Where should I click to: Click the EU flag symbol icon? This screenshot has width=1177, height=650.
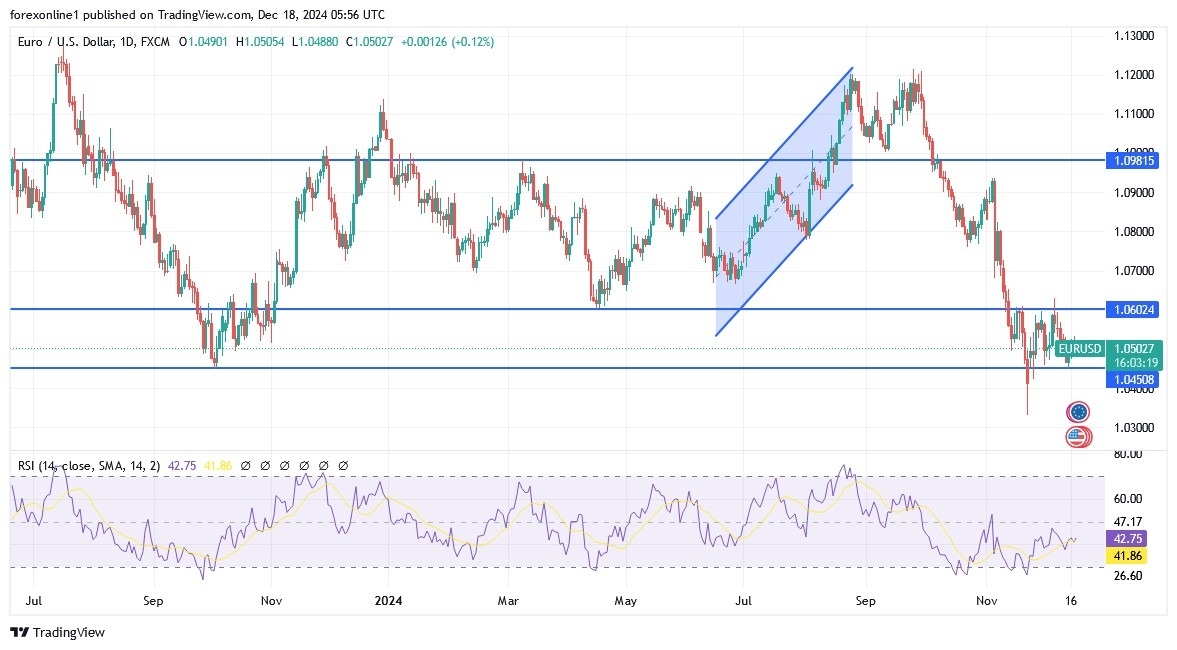(1078, 411)
